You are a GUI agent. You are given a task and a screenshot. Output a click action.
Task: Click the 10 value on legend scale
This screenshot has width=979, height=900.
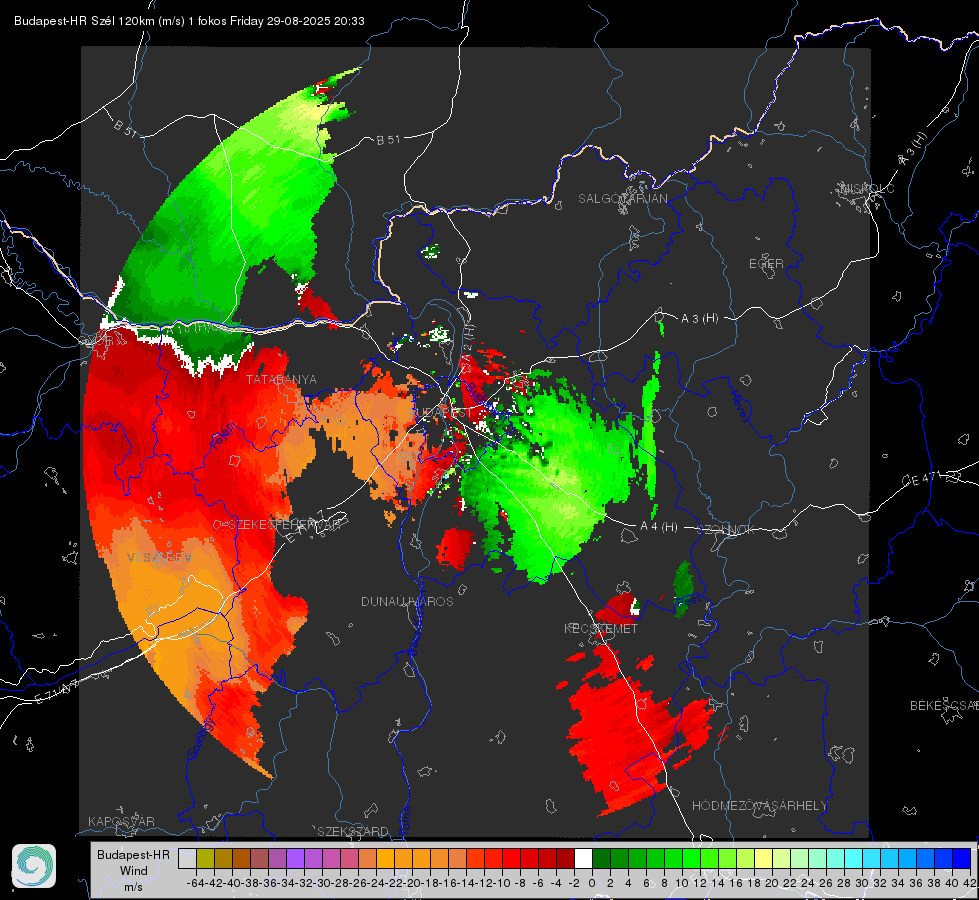pos(682,883)
